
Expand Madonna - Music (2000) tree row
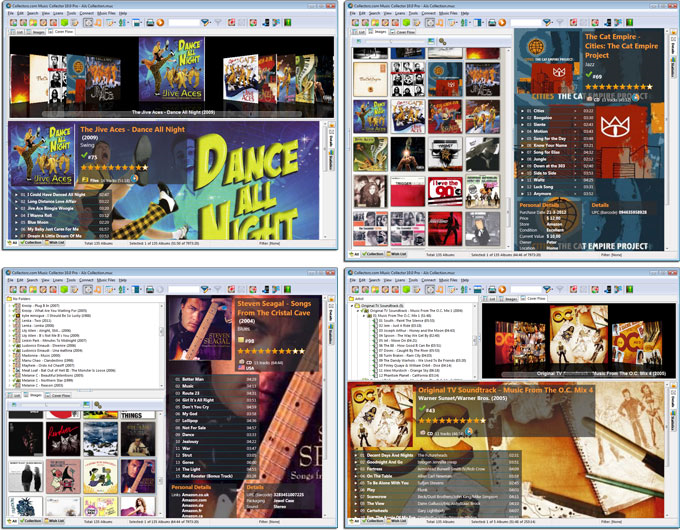10,355
